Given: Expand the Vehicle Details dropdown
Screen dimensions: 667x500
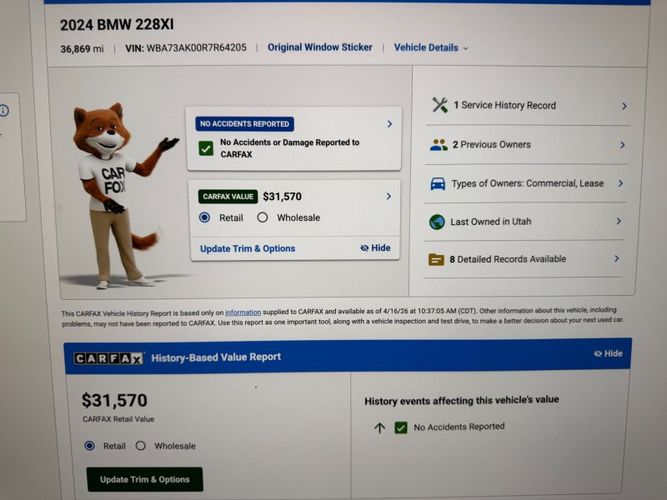Looking at the screenshot, I should coord(431,48).
